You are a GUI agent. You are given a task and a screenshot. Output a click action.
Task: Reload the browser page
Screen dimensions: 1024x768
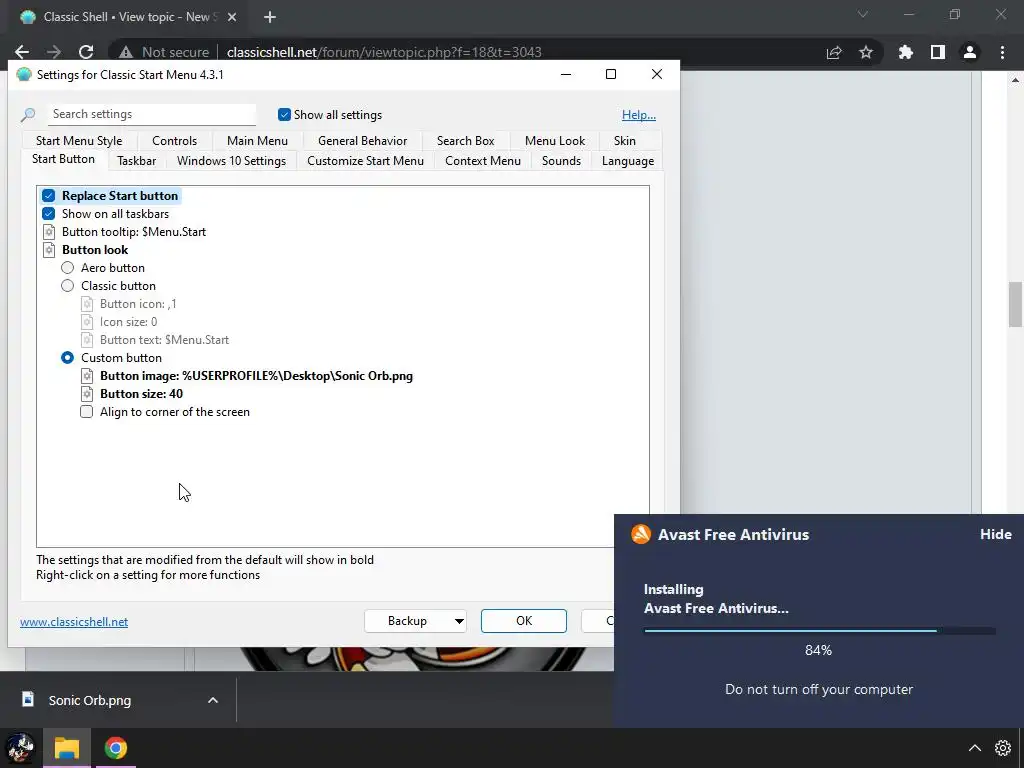coord(86,52)
